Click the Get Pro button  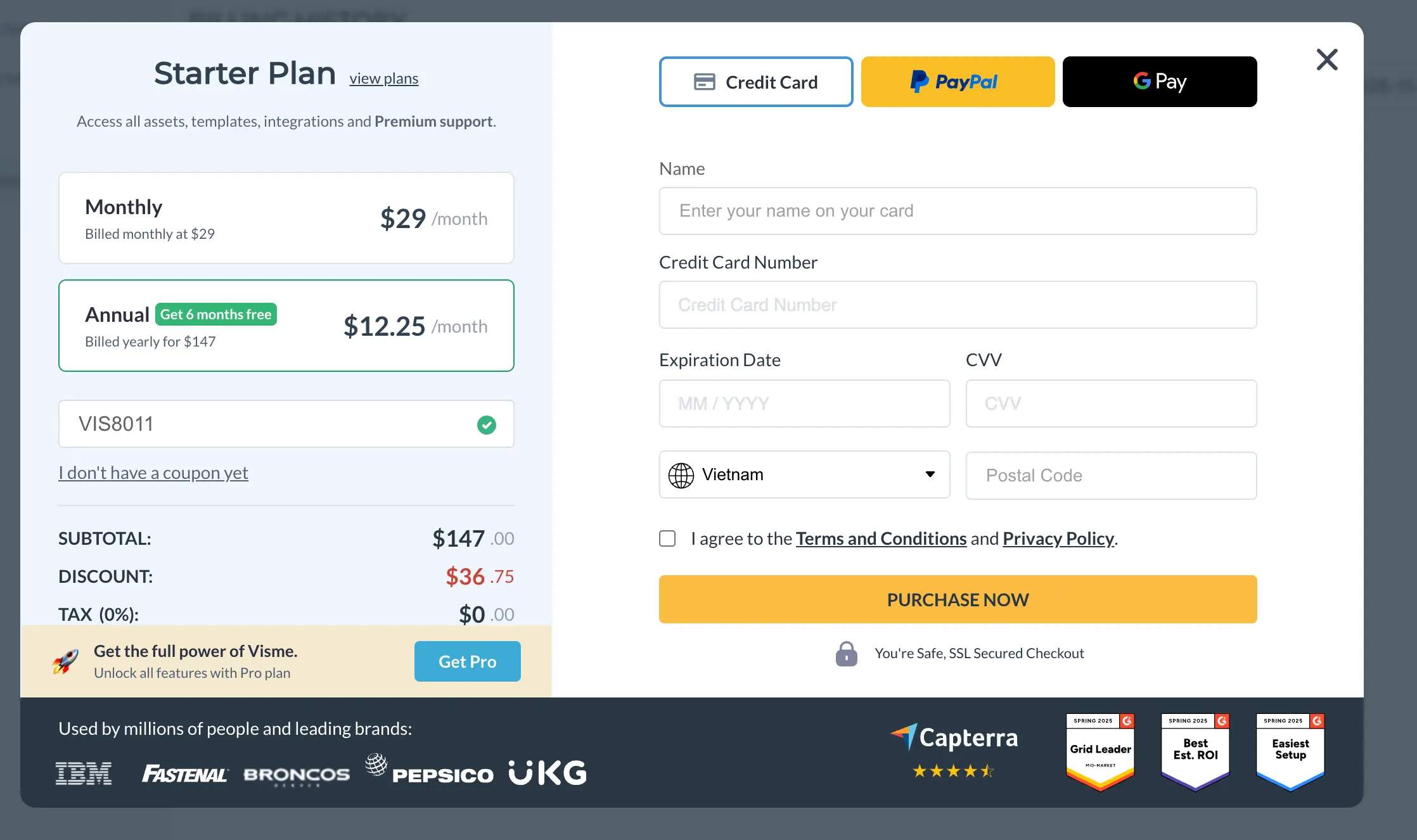(467, 661)
